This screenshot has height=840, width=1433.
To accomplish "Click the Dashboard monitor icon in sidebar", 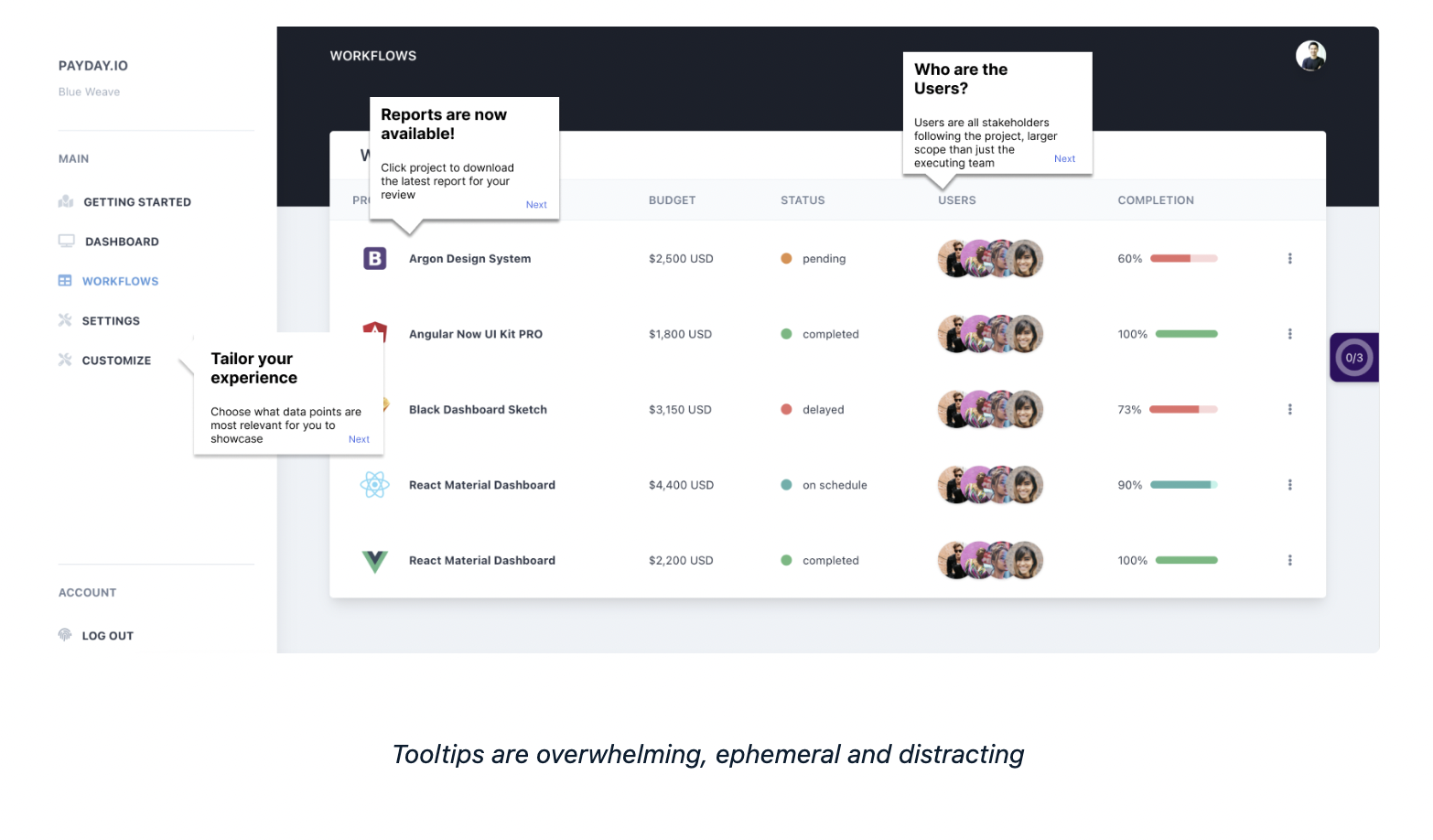I will (x=66, y=241).
